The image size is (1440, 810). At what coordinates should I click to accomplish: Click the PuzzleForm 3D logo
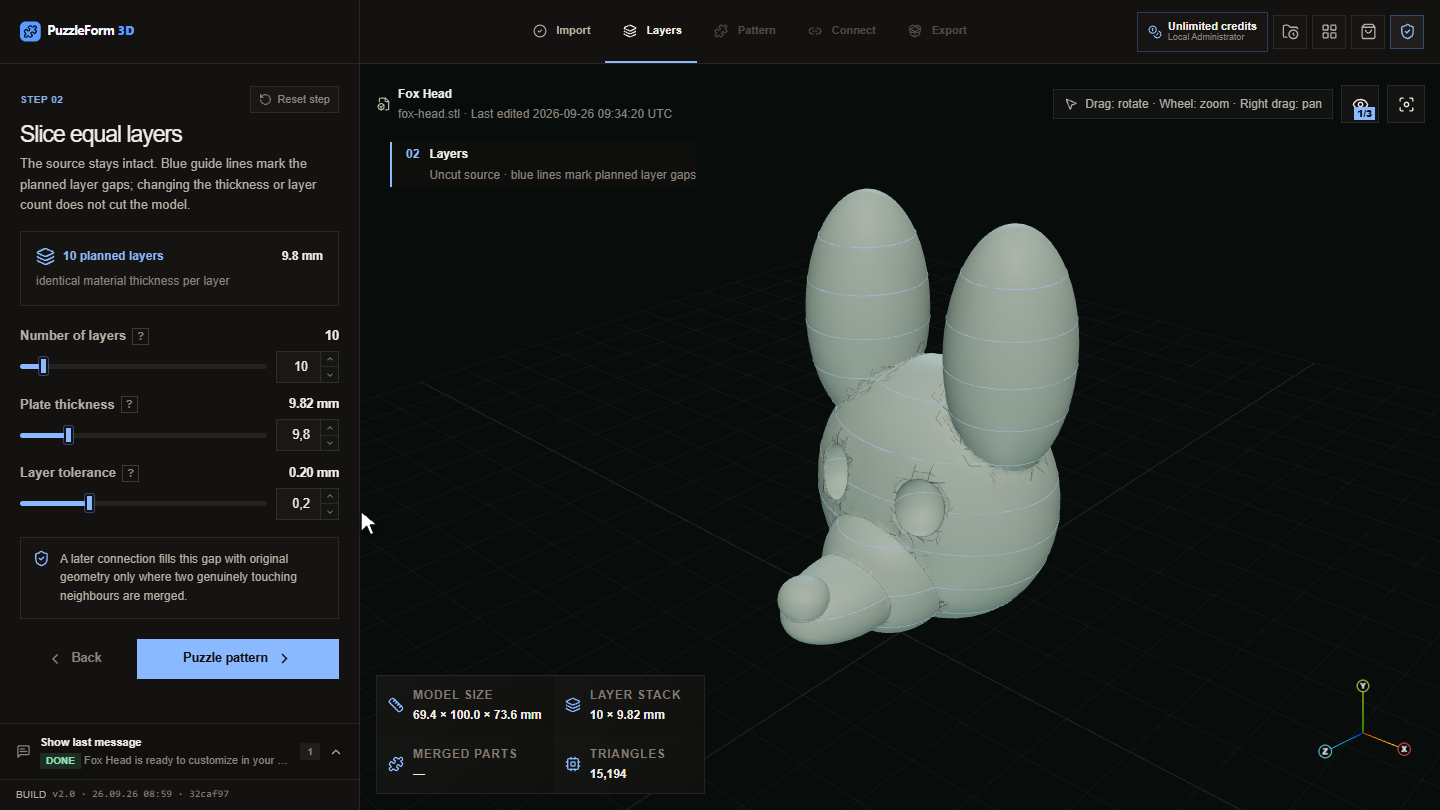[77, 31]
